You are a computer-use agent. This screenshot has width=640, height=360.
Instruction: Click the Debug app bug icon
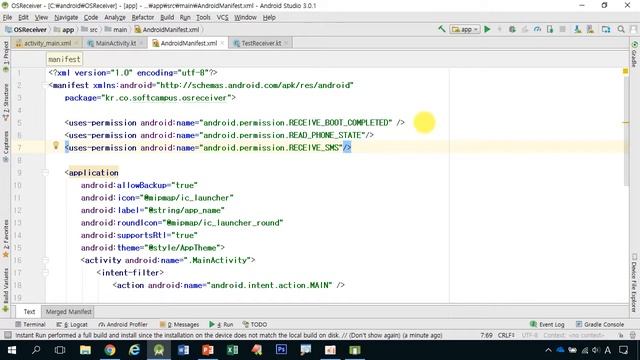512,29
